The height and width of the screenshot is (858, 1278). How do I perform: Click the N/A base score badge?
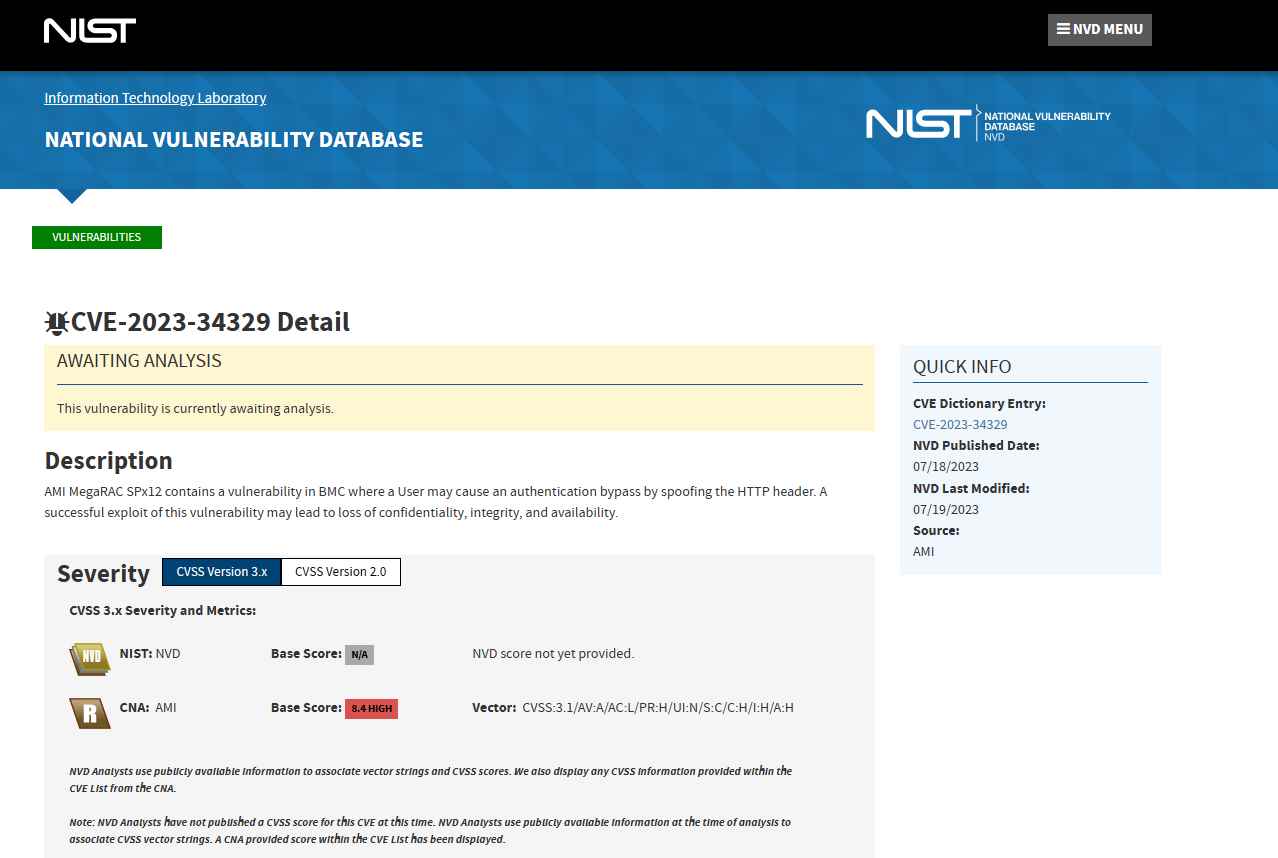pos(359,655)
